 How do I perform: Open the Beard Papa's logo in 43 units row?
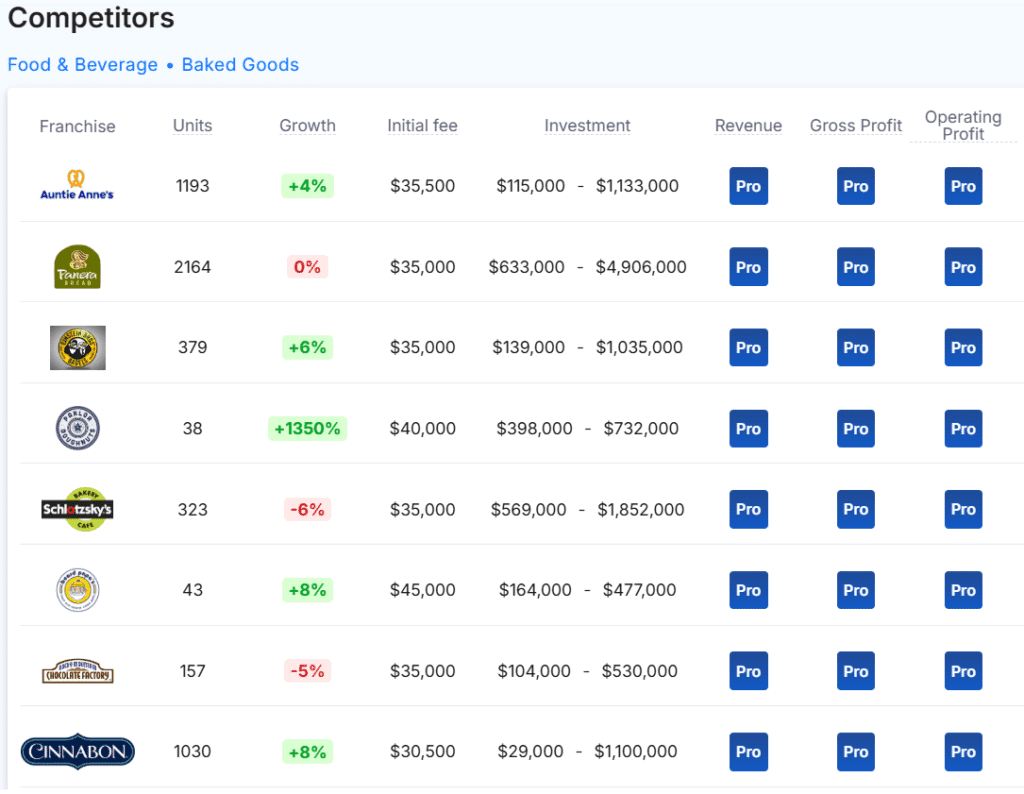coord(78,590)
